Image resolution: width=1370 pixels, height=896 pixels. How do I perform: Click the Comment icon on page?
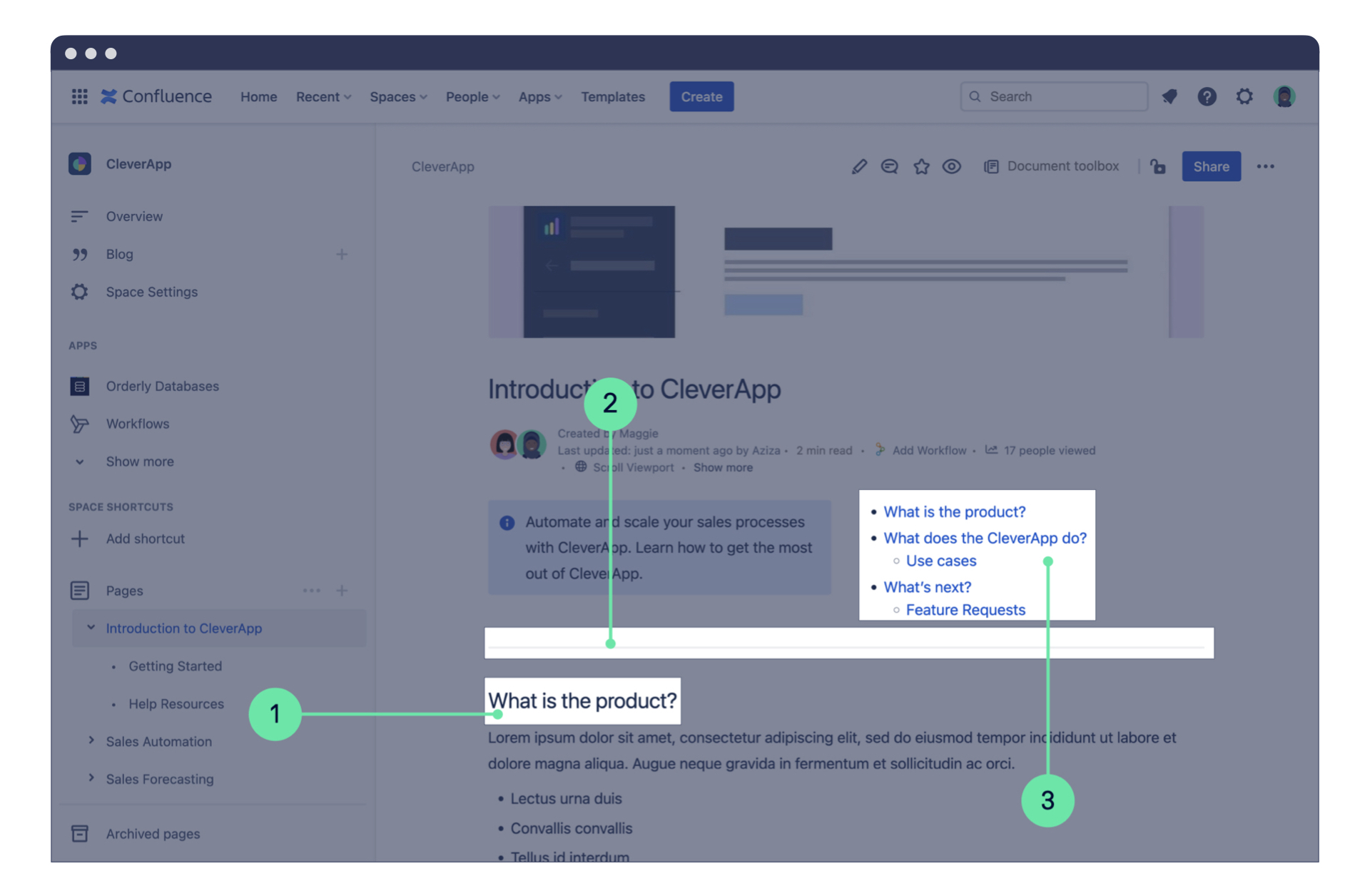pyautogui.click(x=888, y=166)
